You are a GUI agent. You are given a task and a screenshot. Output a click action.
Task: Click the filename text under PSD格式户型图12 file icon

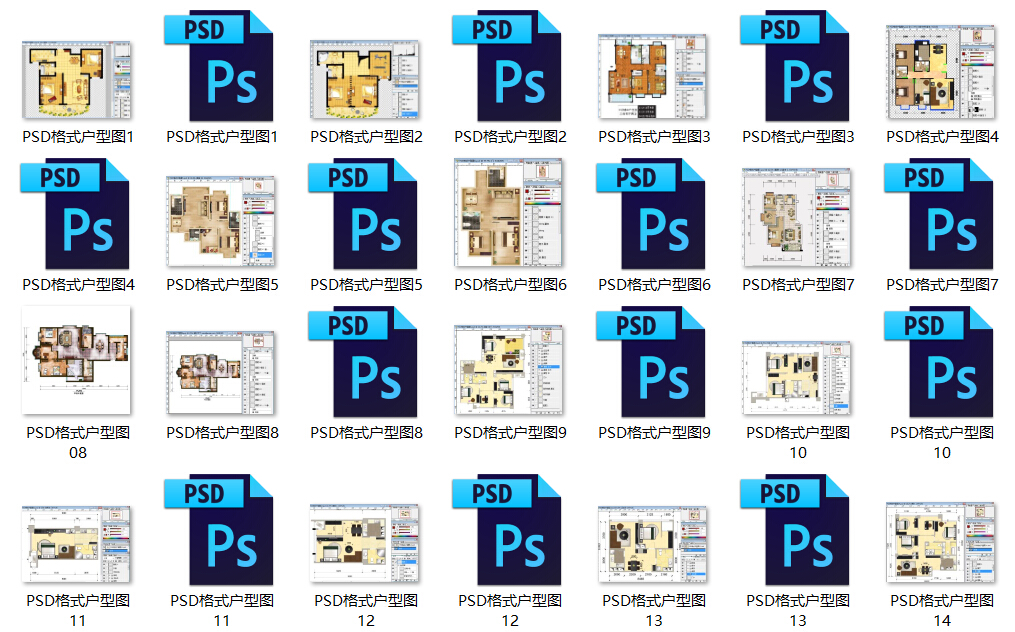510,610
